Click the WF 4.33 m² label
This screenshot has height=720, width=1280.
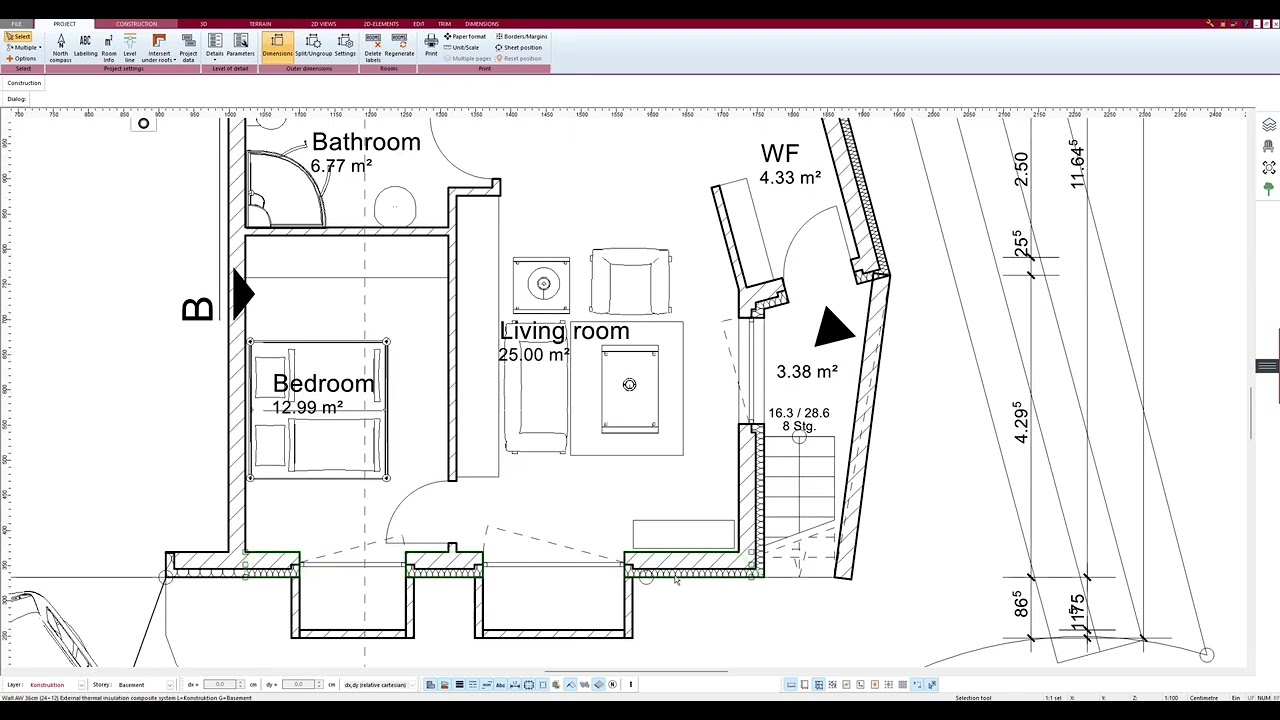pyautogui.click(x=789, y=165)
